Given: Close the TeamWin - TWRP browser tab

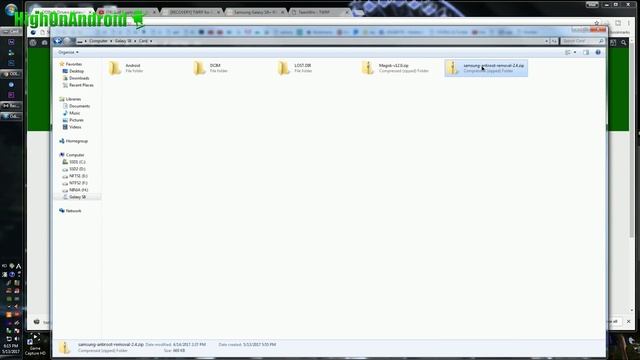Looking at the screenshot, I should [347, 12].
